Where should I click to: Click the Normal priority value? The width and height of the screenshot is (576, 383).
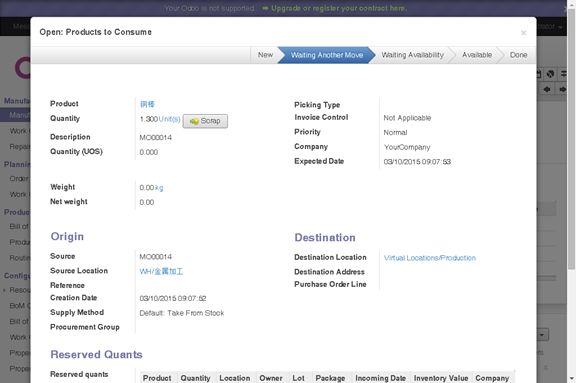(395, 133)
